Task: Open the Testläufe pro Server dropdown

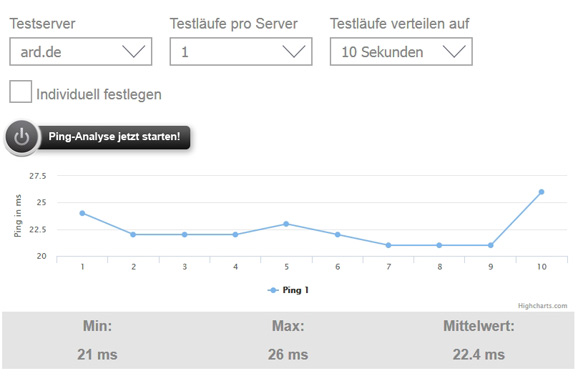Action: point(241,52)
